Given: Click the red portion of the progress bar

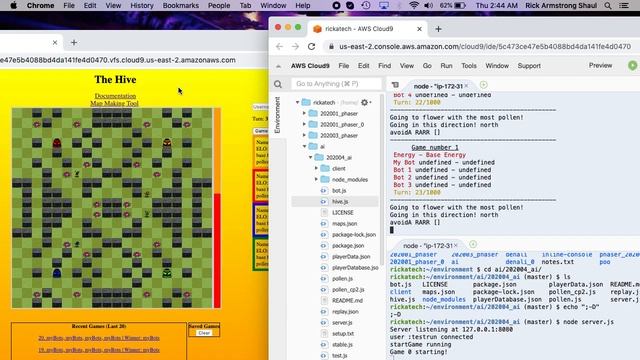Looking at the screenshot, I should (217, 251).
